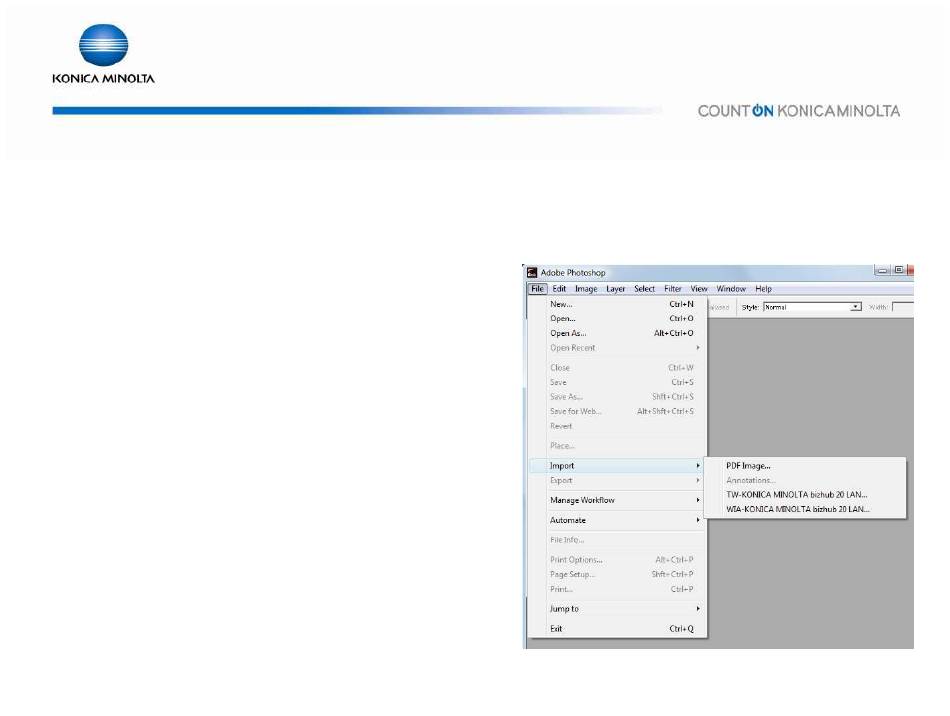Open the File menu
The image size is (950, 716).
pyautogui.click(x=537, y=289)
